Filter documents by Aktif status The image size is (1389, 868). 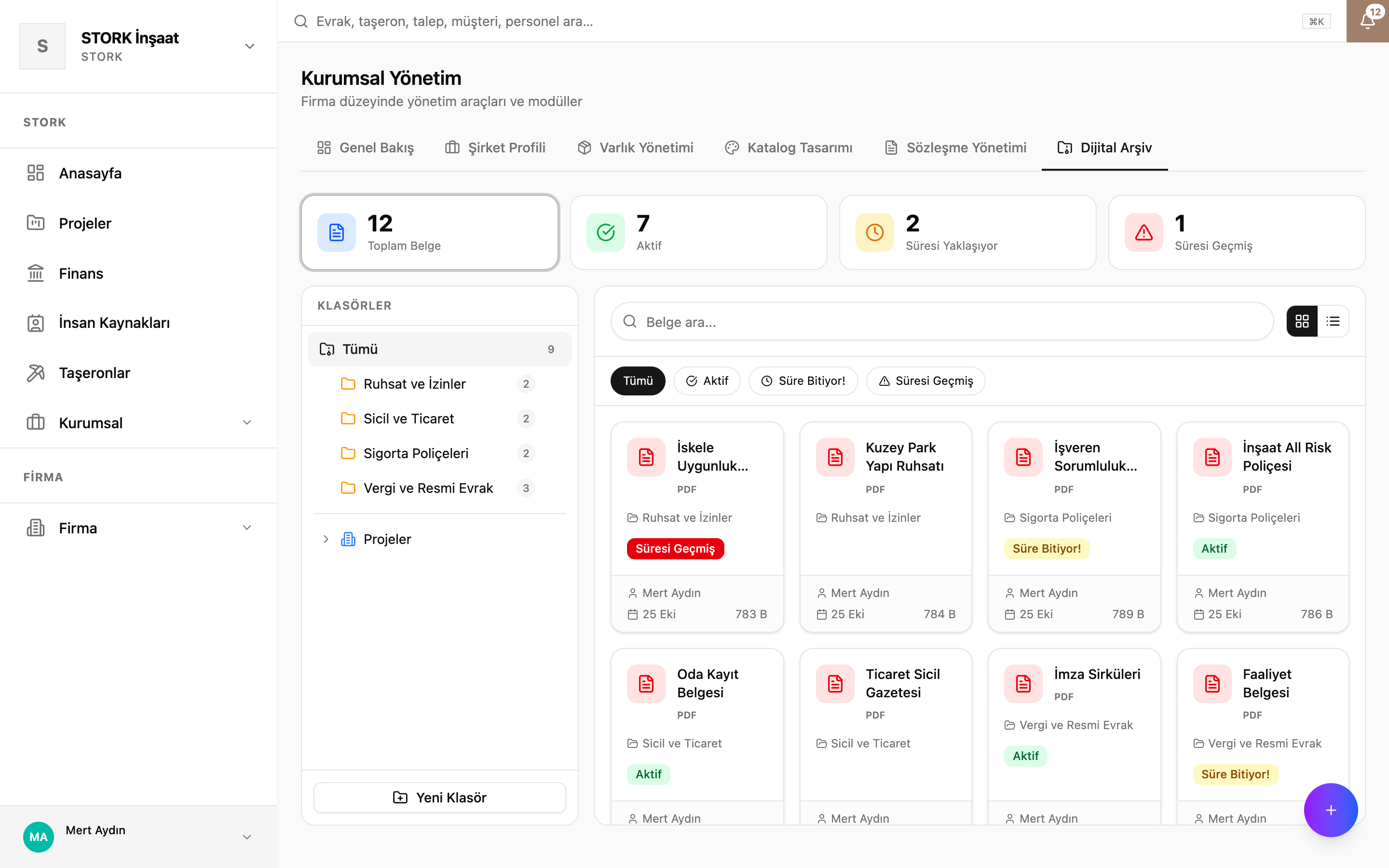tap(707, 380)
